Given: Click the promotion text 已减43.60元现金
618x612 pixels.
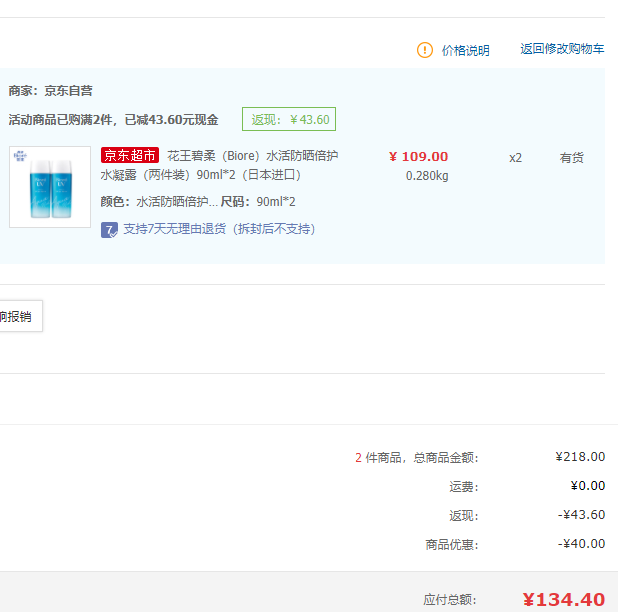Looking at the screenshot, I should pyautogui.click(x=171, y=119).
